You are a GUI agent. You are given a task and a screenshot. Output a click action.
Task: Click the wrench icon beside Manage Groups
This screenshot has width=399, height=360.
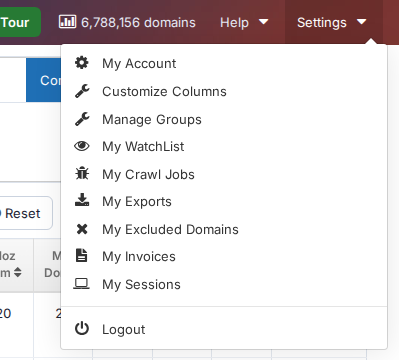[82, 119]
